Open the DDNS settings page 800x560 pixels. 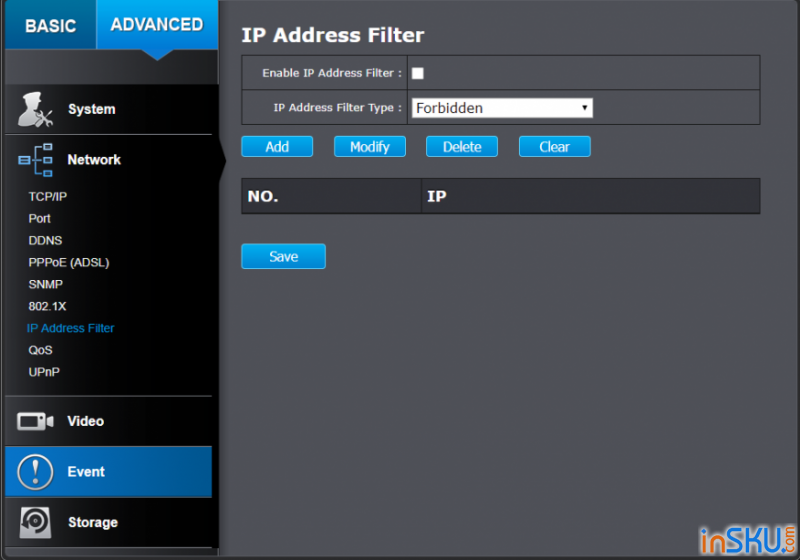45,241
